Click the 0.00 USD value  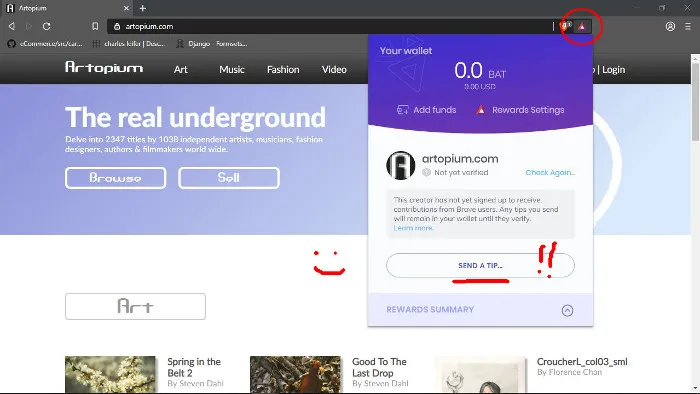[479, 87]
